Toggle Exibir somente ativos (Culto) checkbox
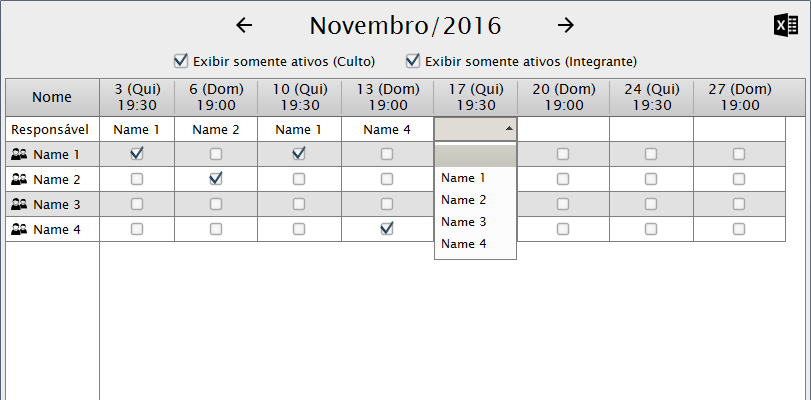Image resolution: width=811 pixels, height=400 pixels. coord(181,60)
